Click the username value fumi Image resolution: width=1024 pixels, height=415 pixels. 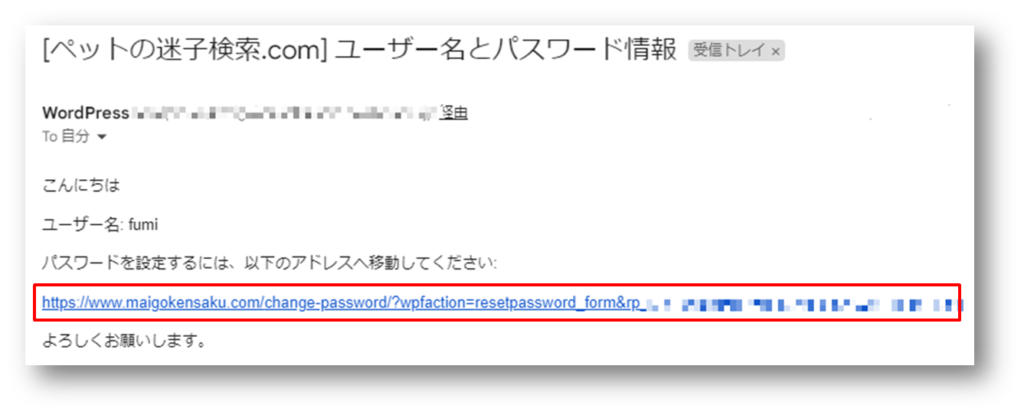pos(145,225)
